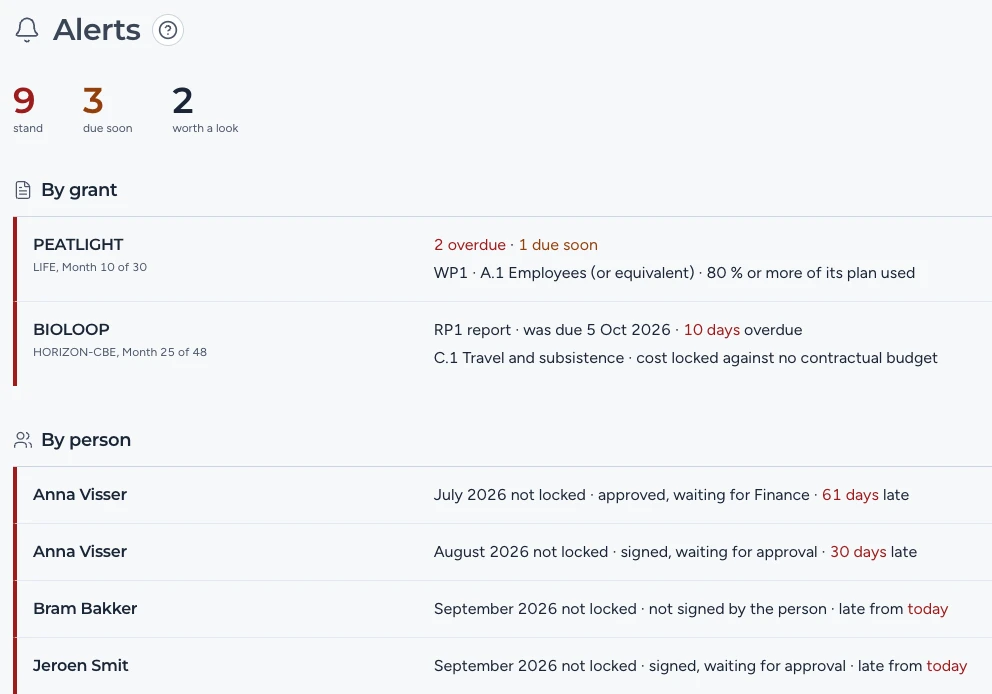This screenshot has height=694, width=992.
Task: Click the By grant section heading
Action: pyautogui.click(x=79, y=190)
